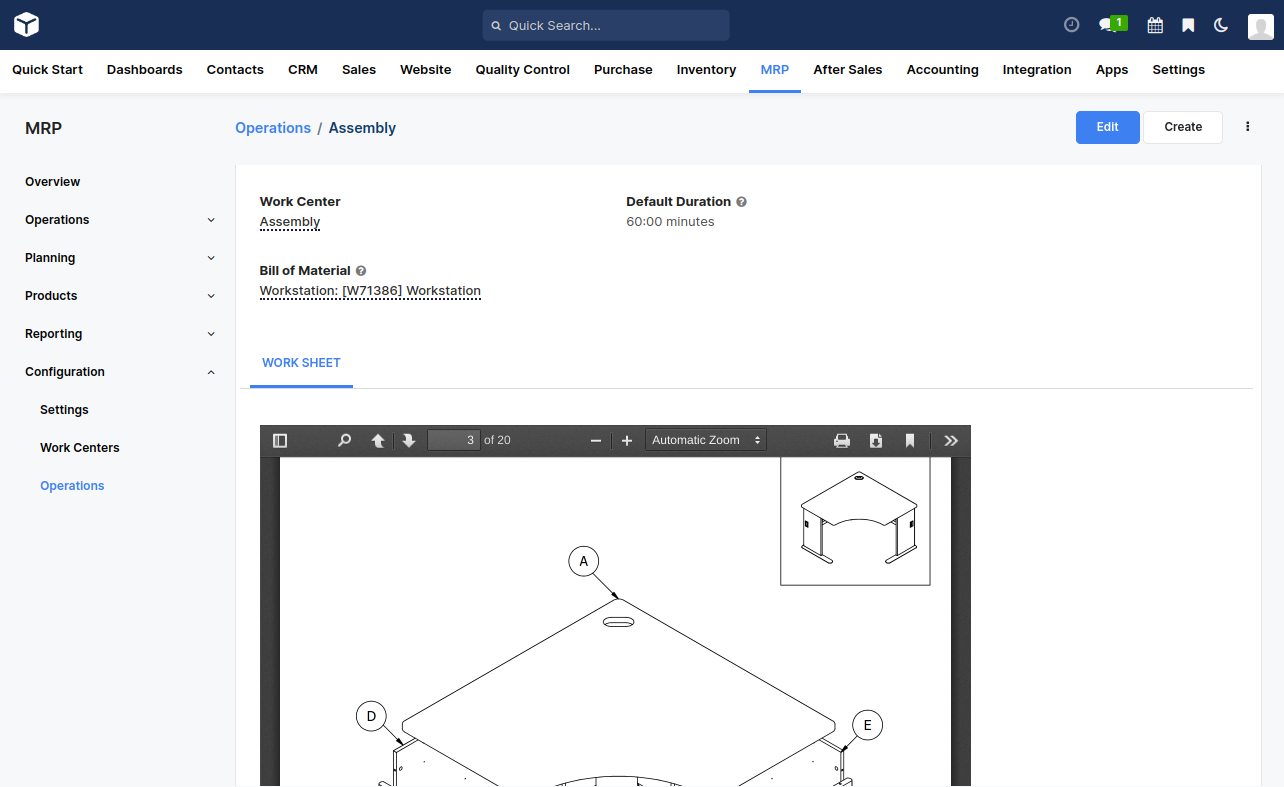Download the worksheet document

coord(875,440)
